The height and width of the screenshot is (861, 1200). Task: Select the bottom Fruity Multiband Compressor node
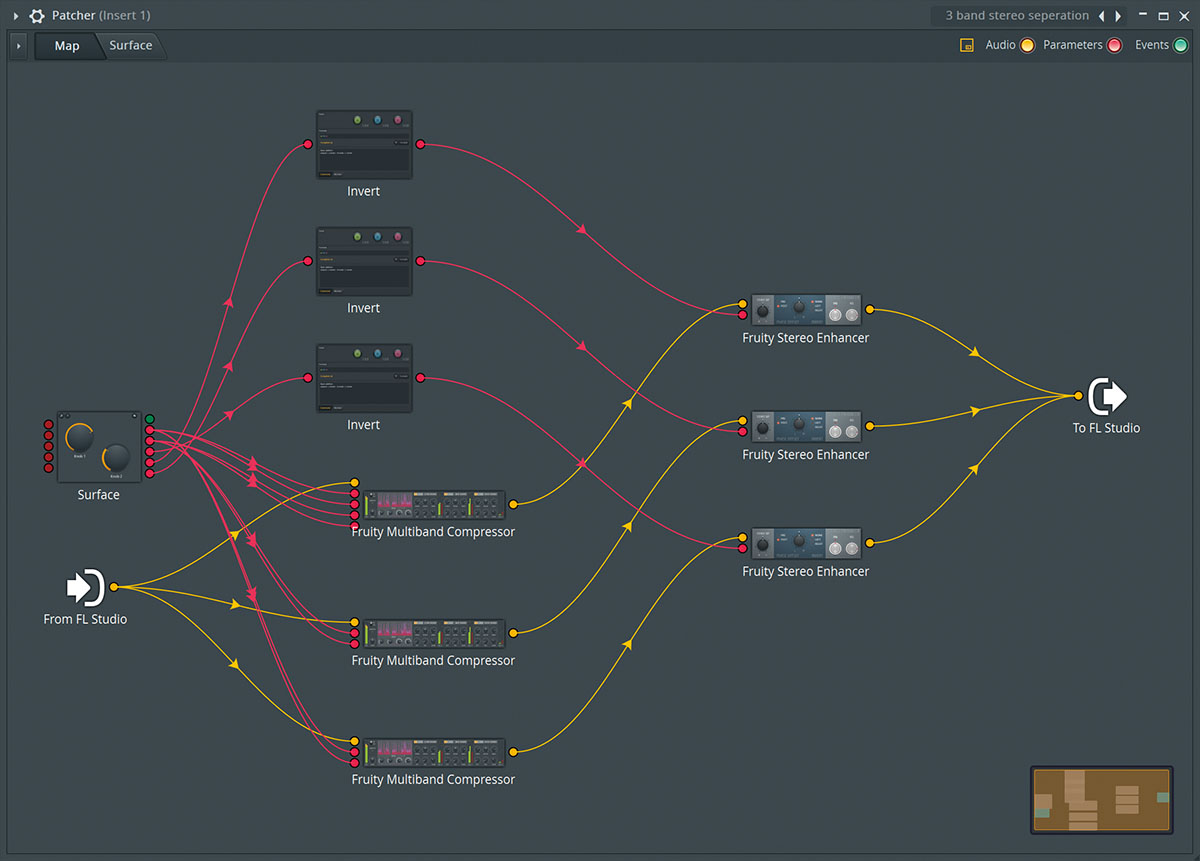click(x=435, y=752)
